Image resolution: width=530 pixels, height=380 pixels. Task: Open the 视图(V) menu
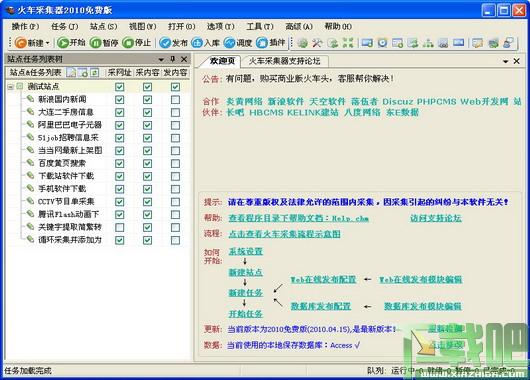coord(143,26)
